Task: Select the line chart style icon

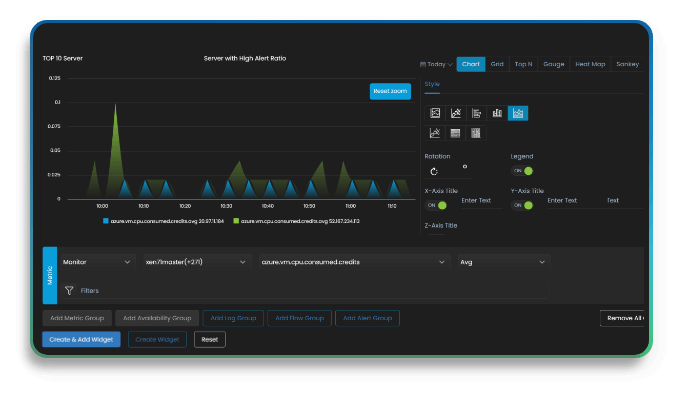Action: click(x=456, y=113)
